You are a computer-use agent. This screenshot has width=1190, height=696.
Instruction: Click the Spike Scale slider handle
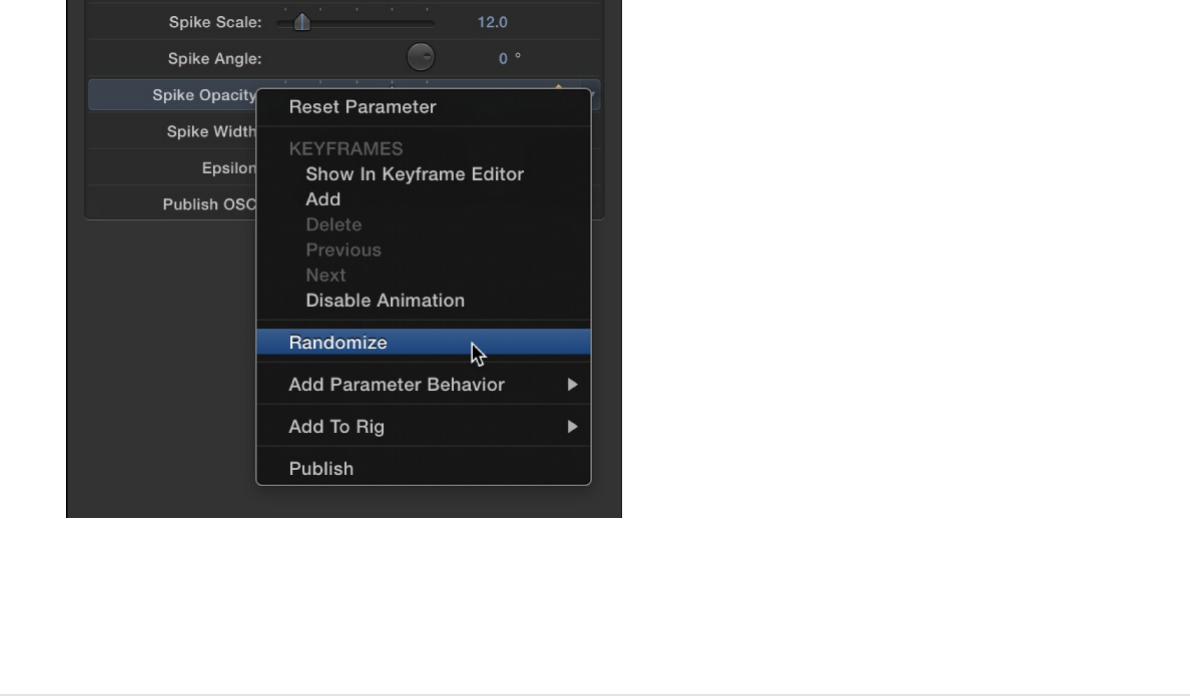(302, 22)
